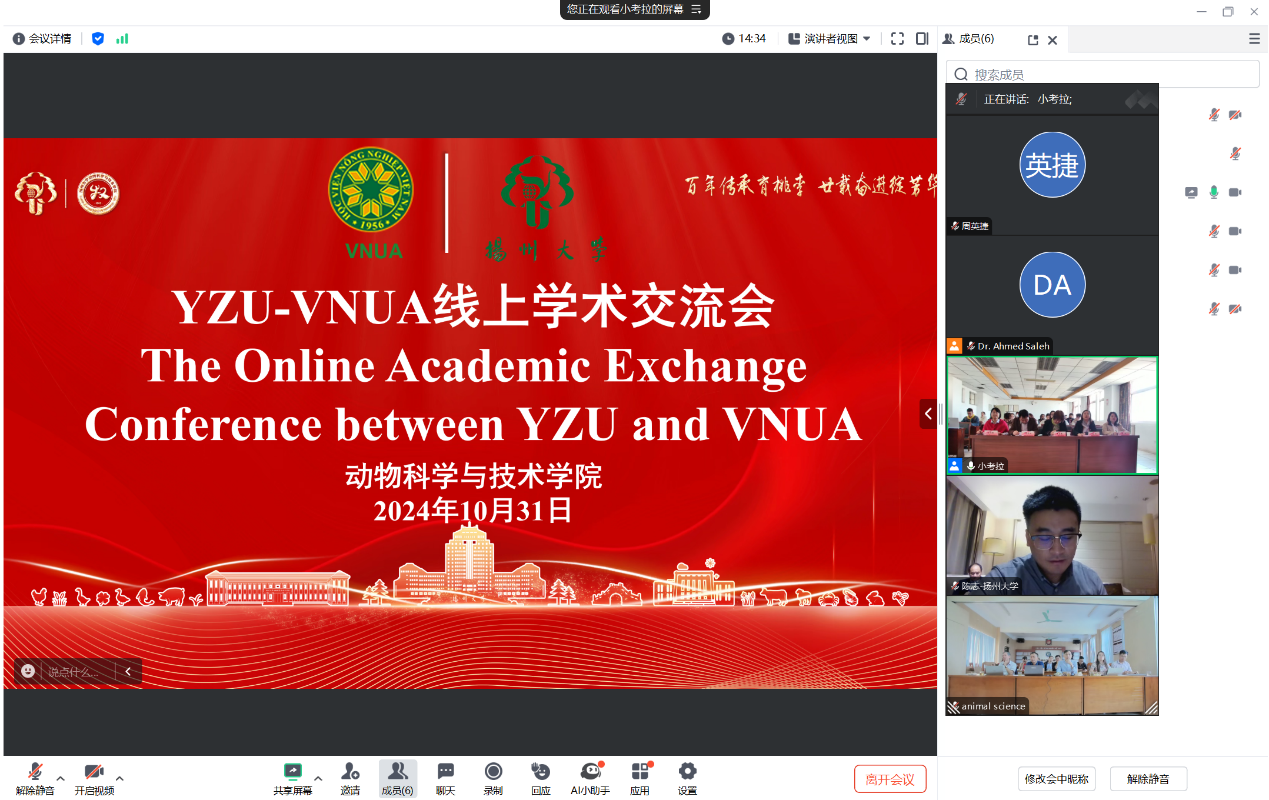1269x800 pixels.
Task: Open the hamburger menu in members panel
Action: click(1254, 39)
